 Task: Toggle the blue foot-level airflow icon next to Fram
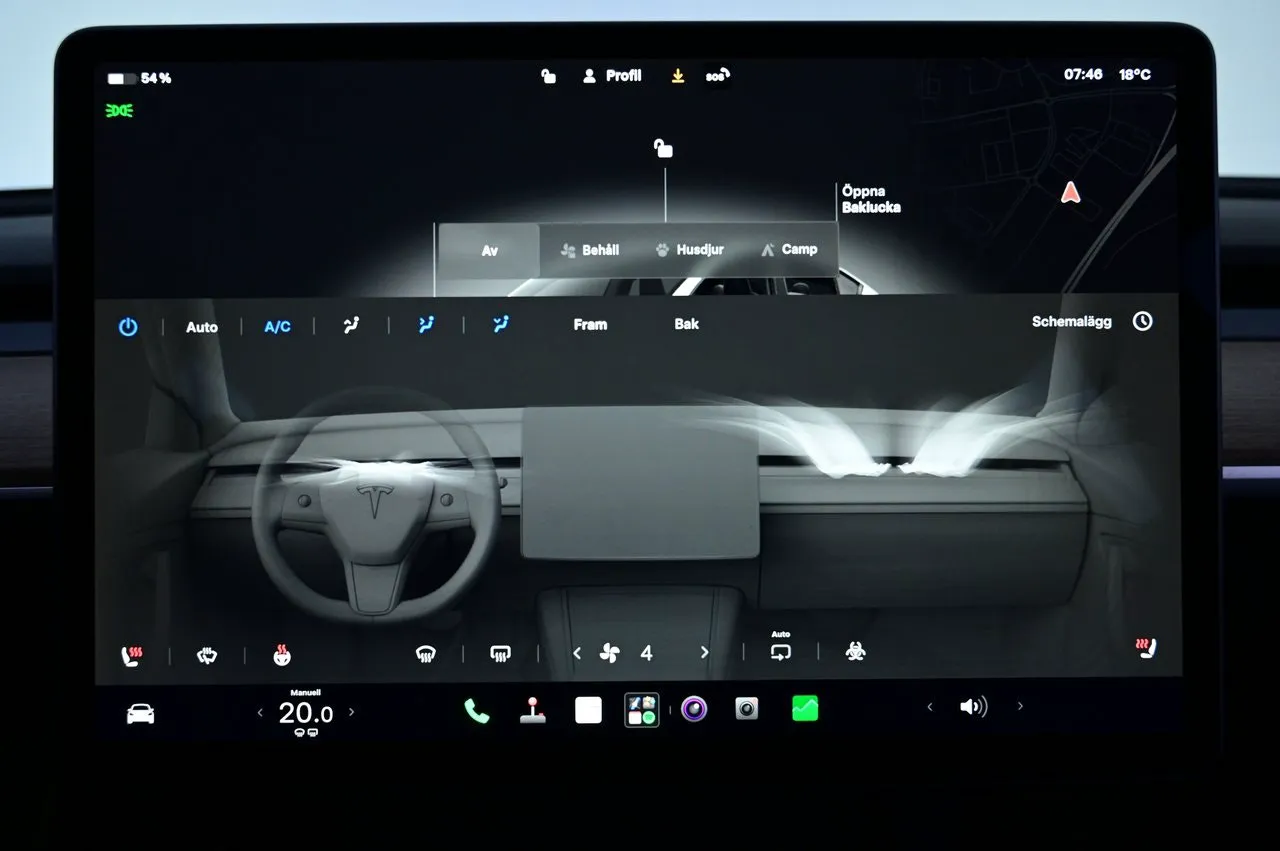pyautogui.click(x=501, y=323)
